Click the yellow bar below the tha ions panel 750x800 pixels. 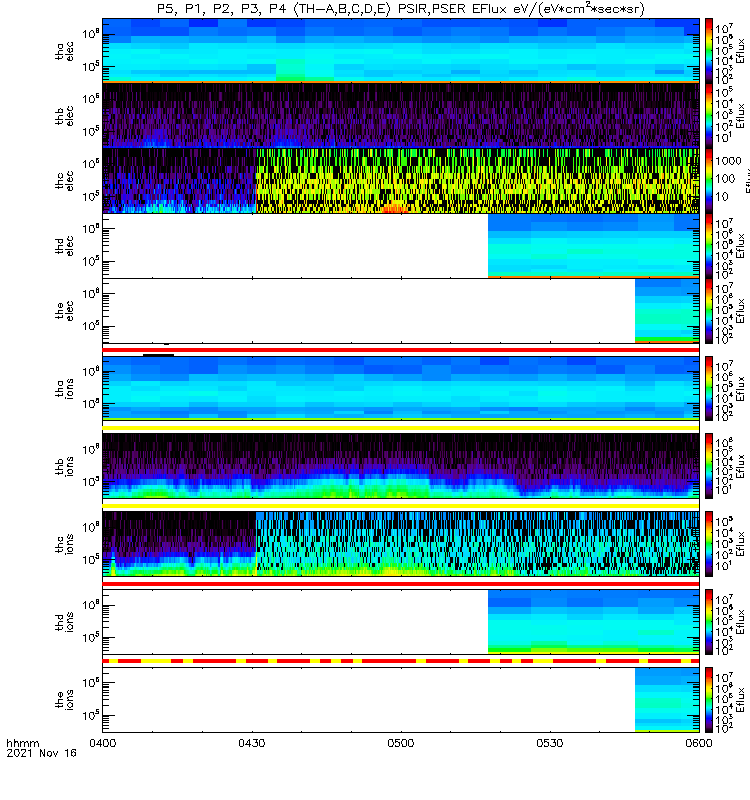[401, 428]
